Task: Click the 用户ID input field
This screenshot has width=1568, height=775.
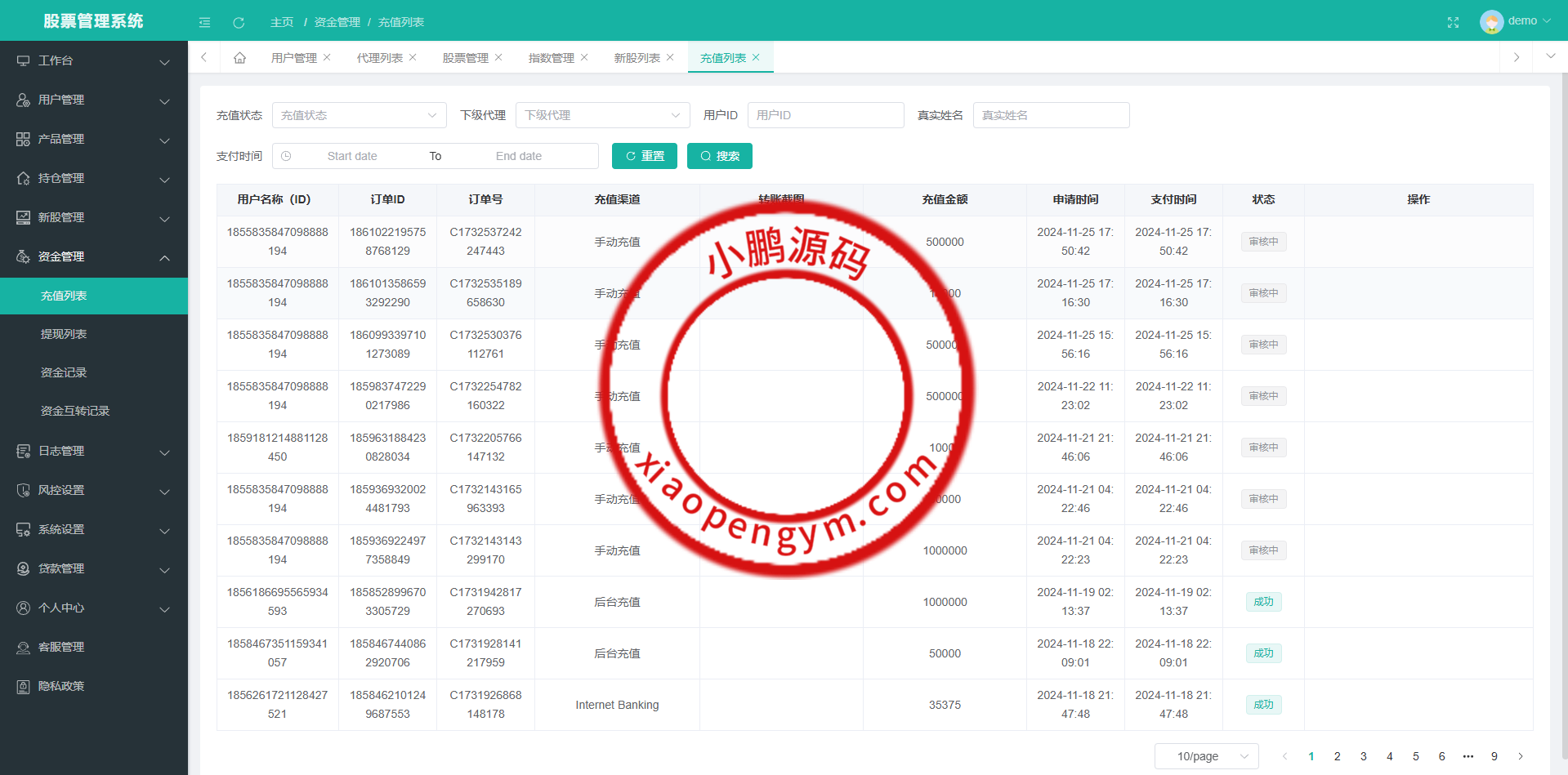Action: click(x=825, y=115)
